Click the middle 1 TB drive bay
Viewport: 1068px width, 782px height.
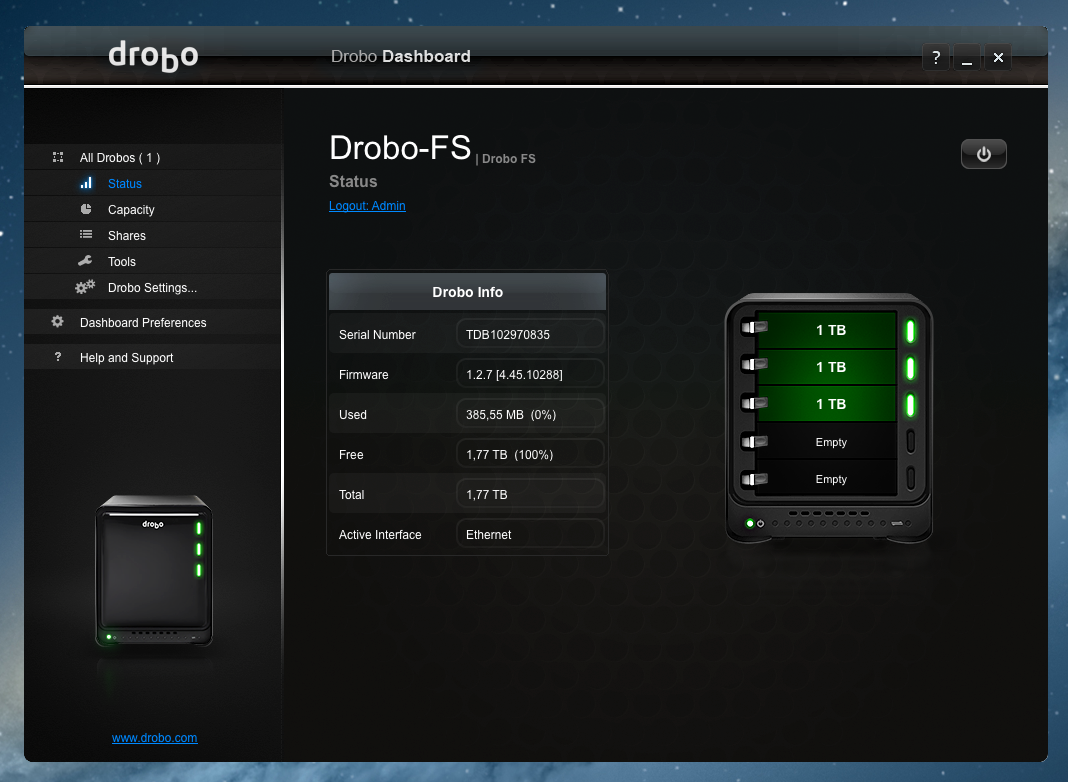826,367
